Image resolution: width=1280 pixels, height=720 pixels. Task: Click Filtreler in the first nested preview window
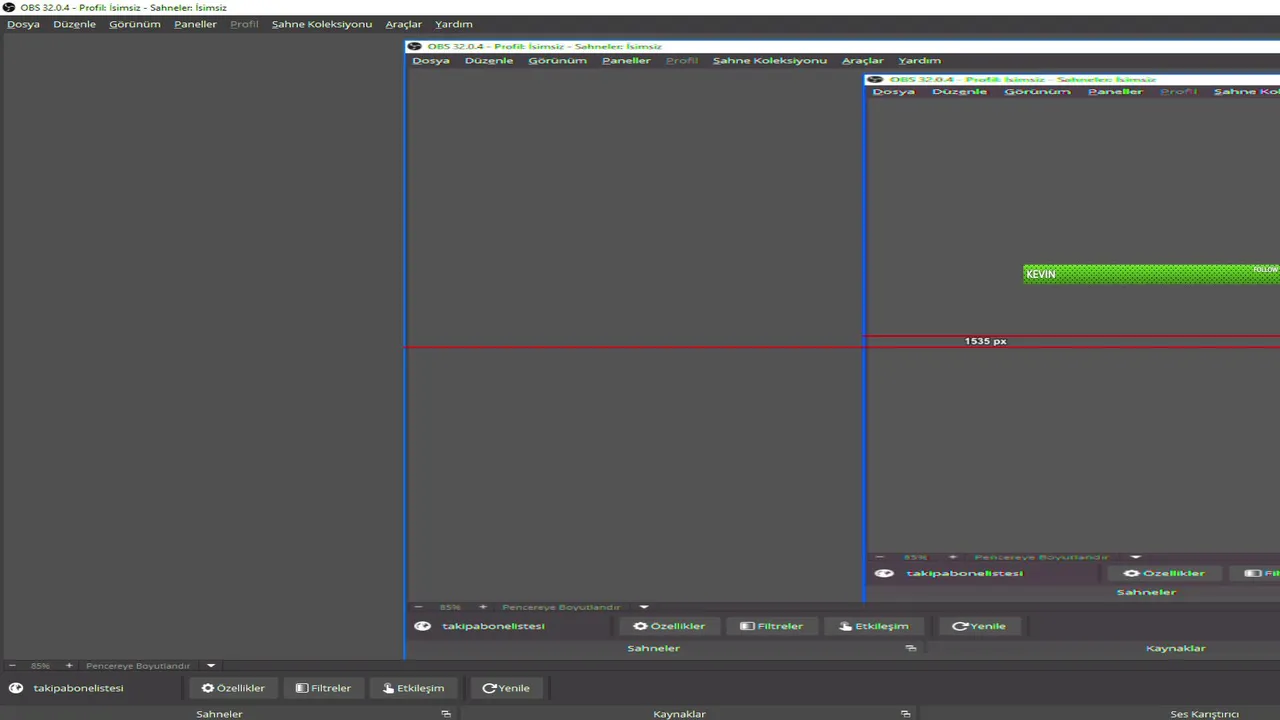point(771,626)
